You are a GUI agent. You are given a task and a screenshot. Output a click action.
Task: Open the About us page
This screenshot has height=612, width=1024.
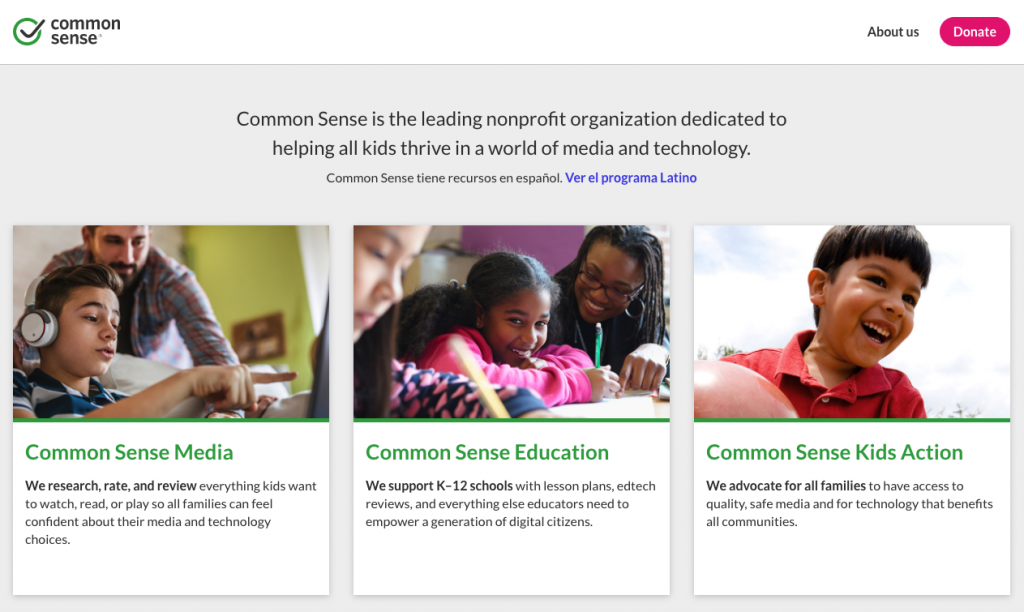892,32
